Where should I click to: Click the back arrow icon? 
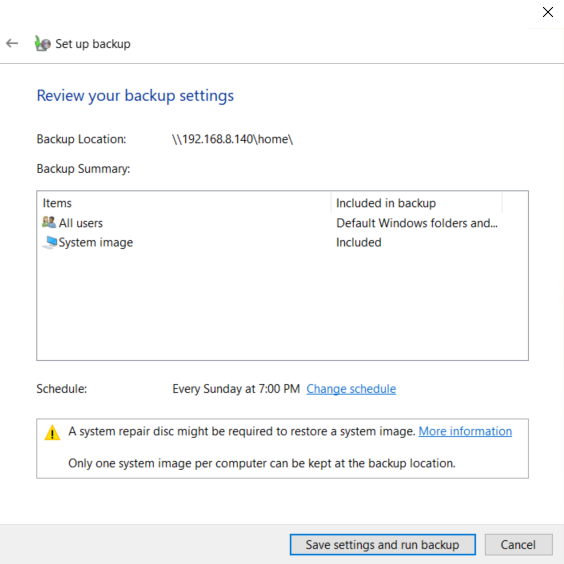coord(12,44)
